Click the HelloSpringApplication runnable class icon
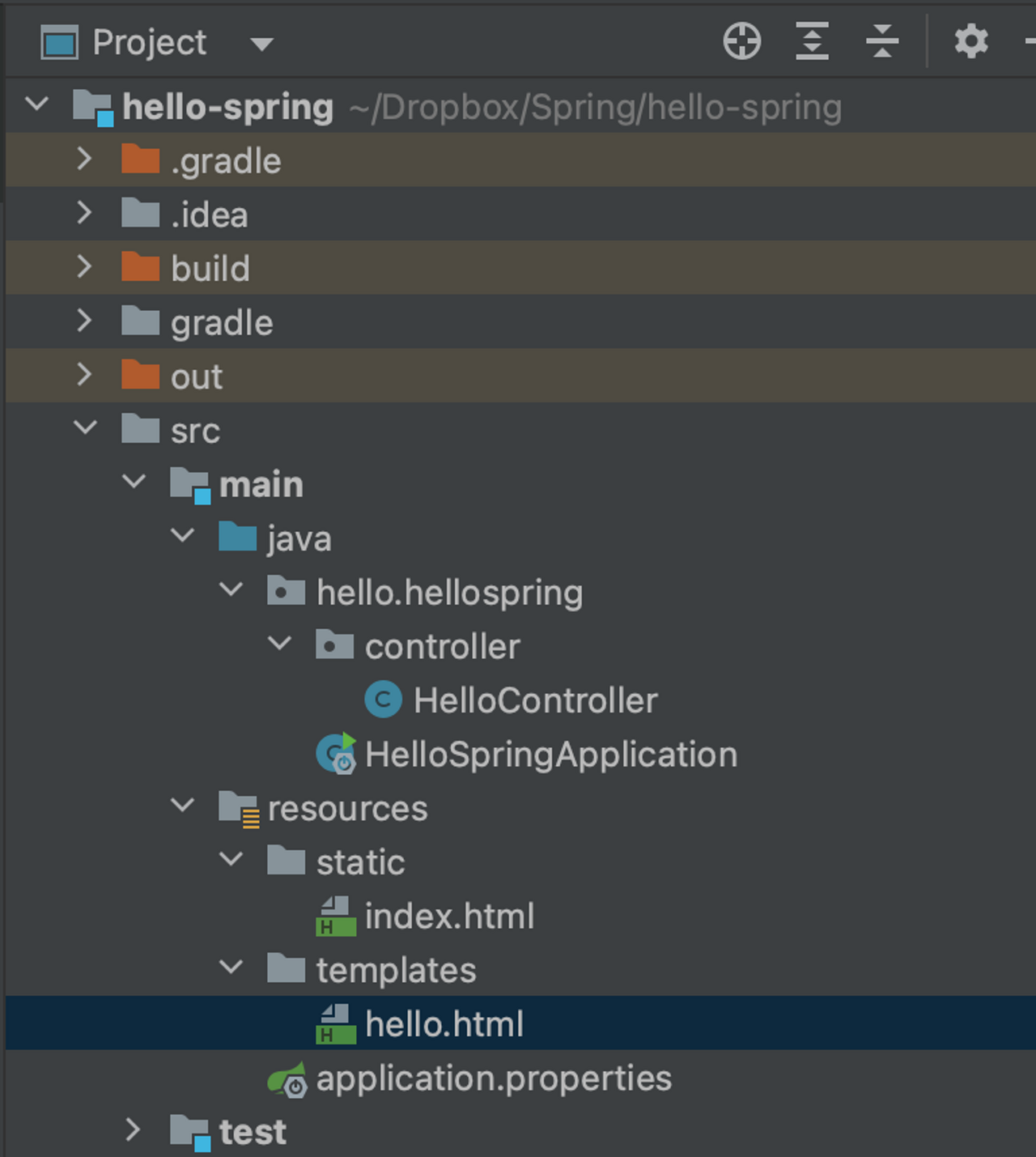This screenshot has width=1036, height=1157. pyautogui.click(x=336, y=754)
